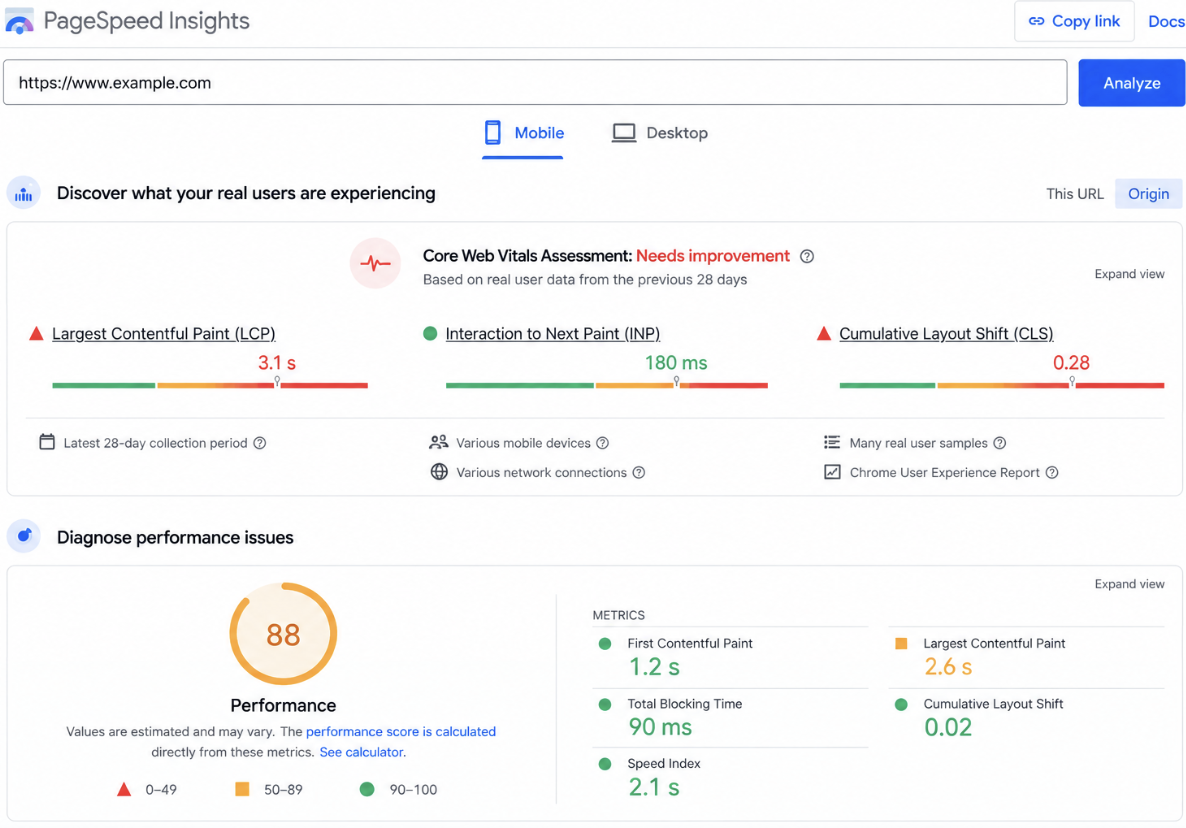Click the lab Cumulative Layout Shift green dot

pos(901,704)
